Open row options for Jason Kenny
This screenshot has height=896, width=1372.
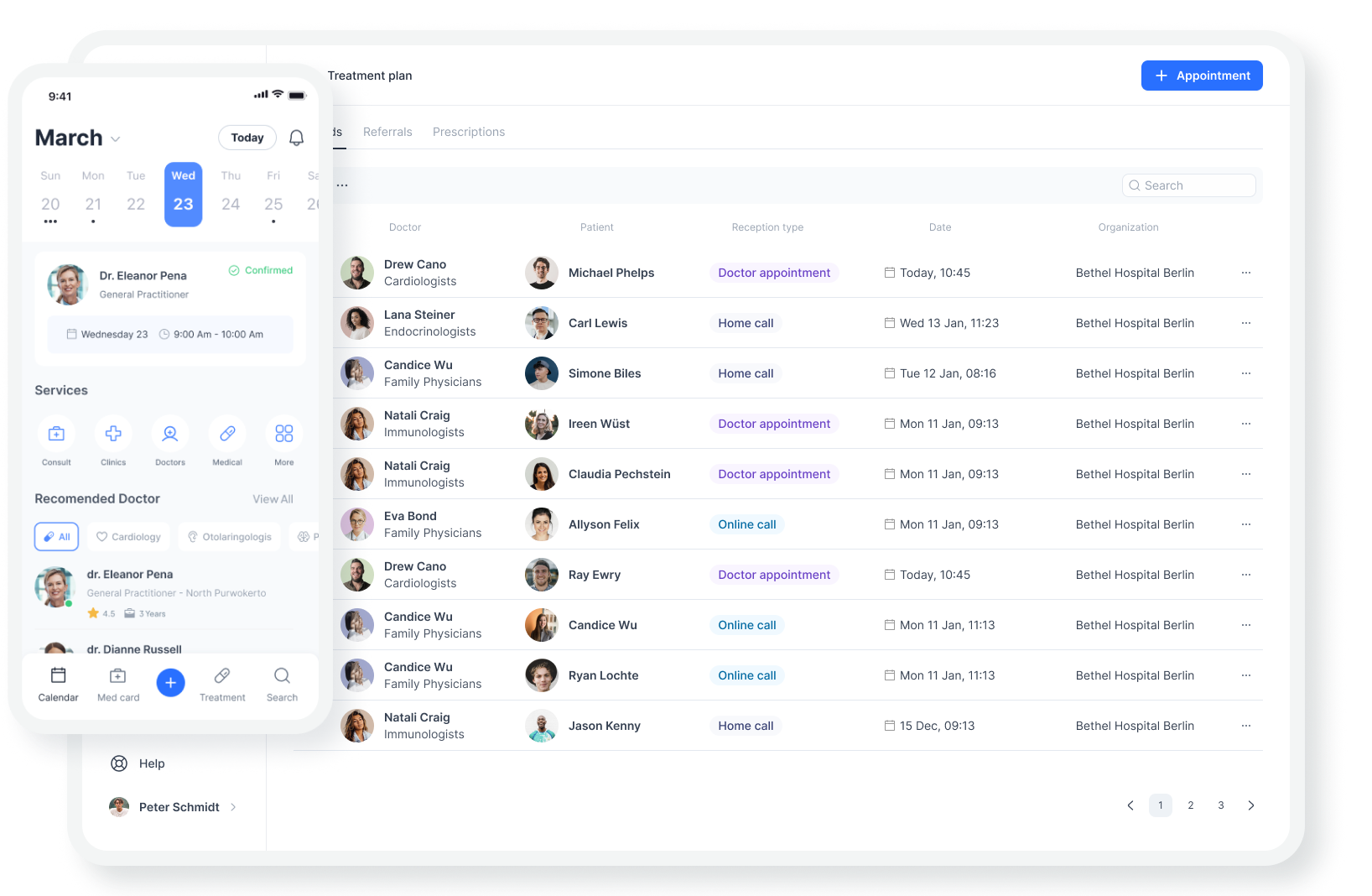coord(1246,726)
